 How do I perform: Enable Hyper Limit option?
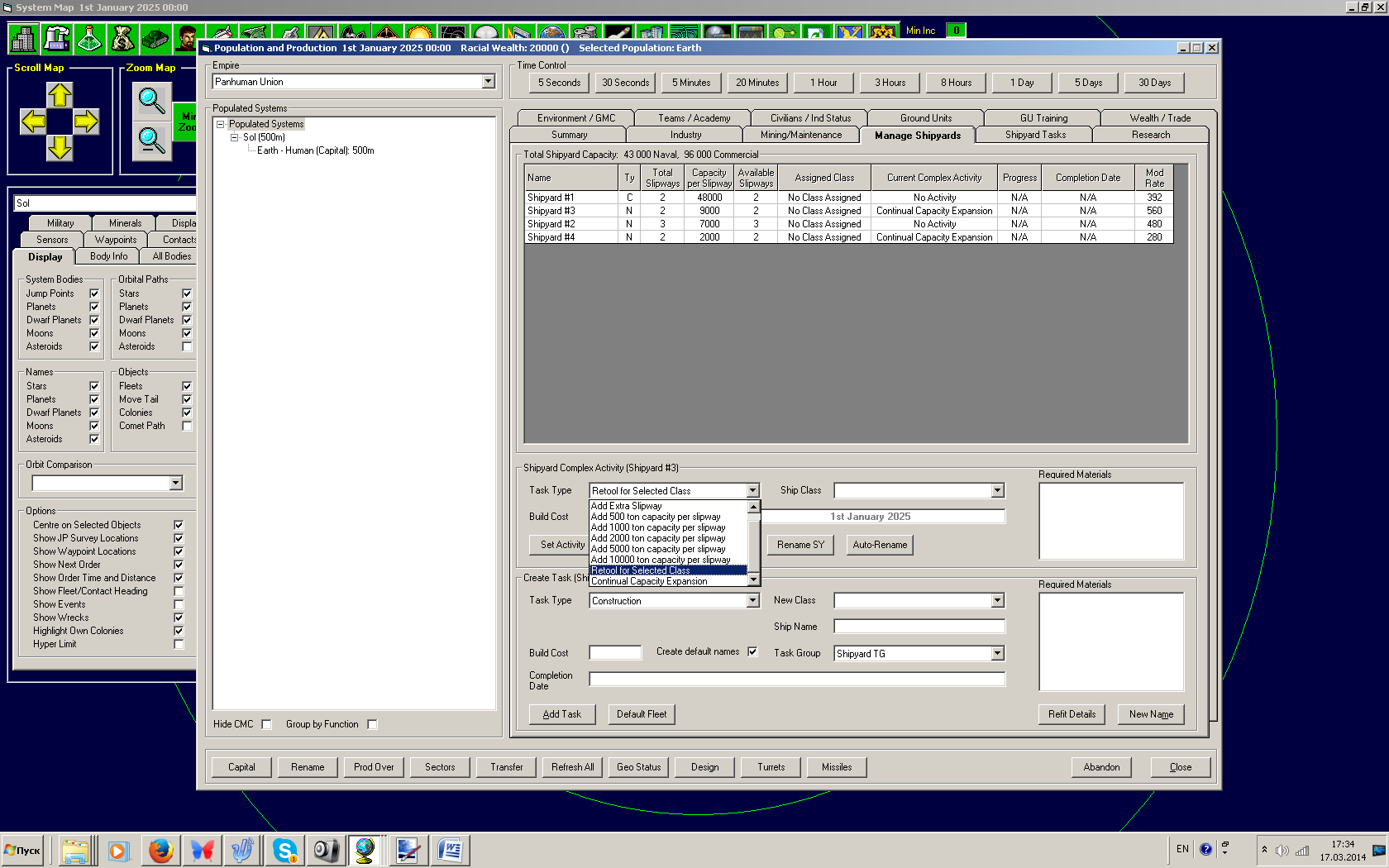point(179,644)
